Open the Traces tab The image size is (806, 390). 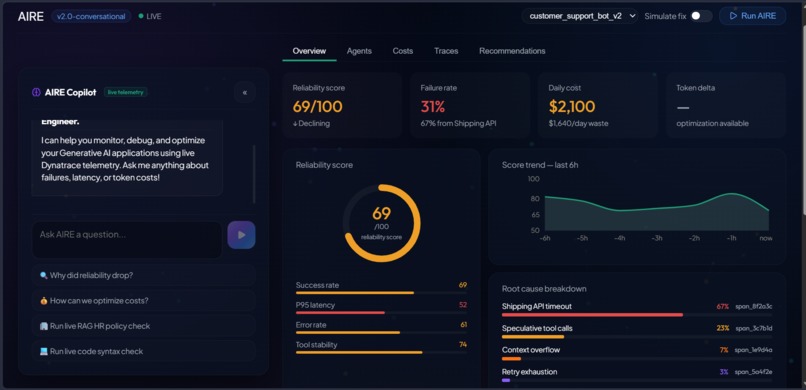tap(446, 51)
